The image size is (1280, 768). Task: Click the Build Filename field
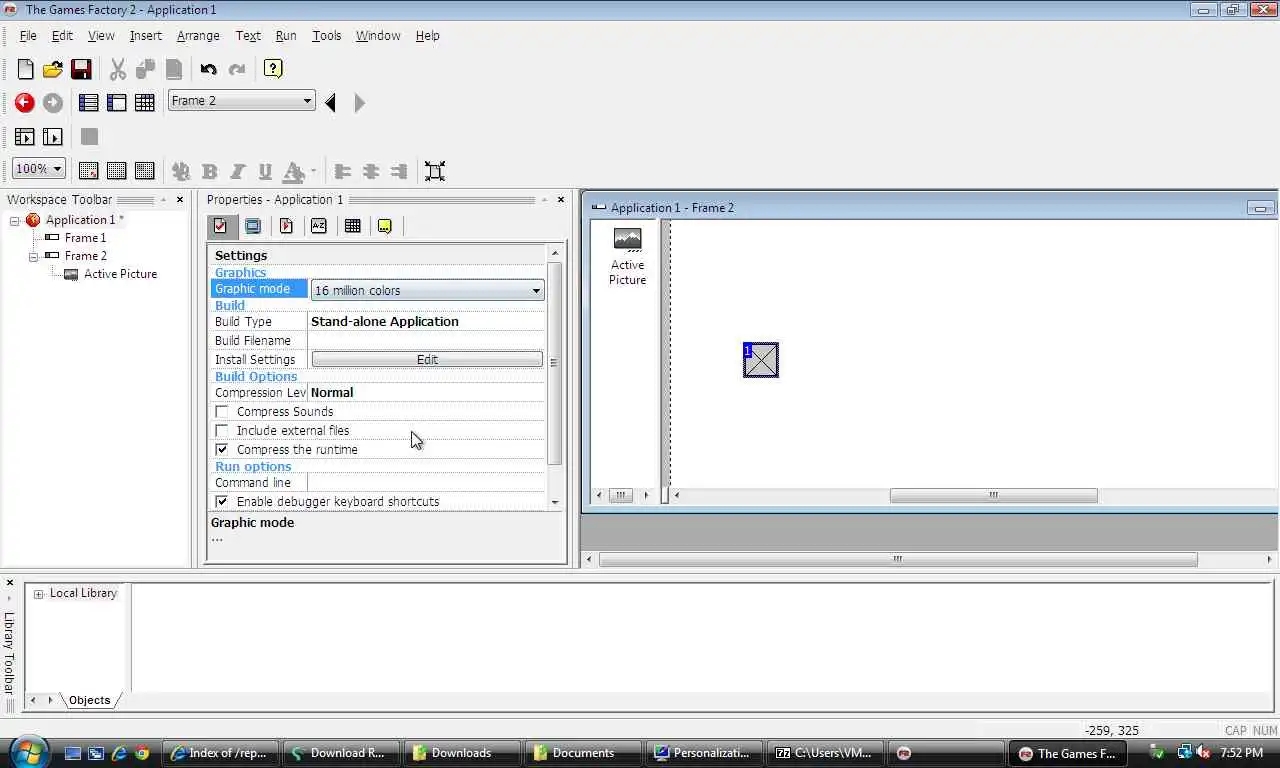coord(427,340)
